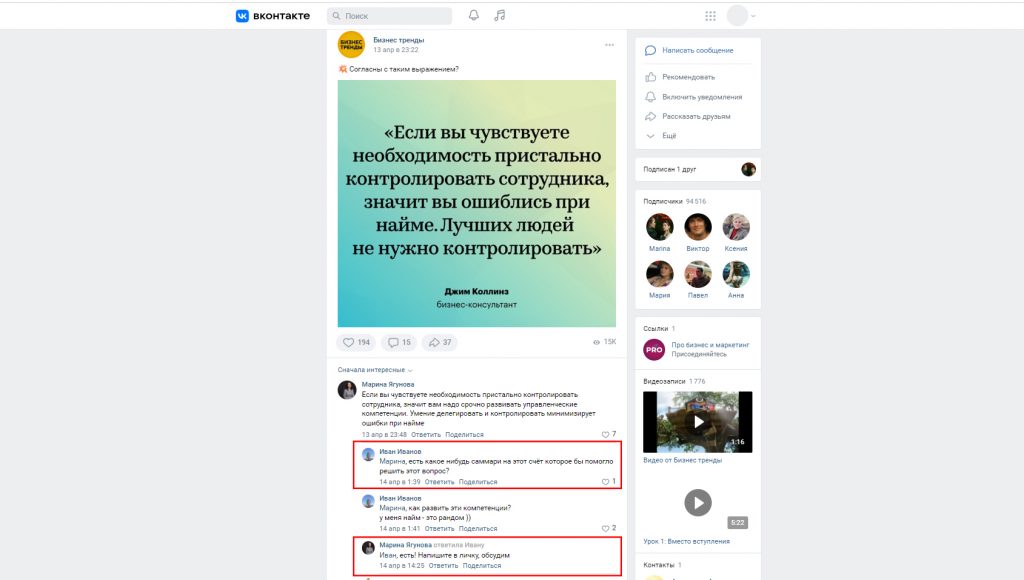The width and height of the screenshot is (1024, 580).
Task: Share the post using the arrow icon
Action: tap(437, 342)
